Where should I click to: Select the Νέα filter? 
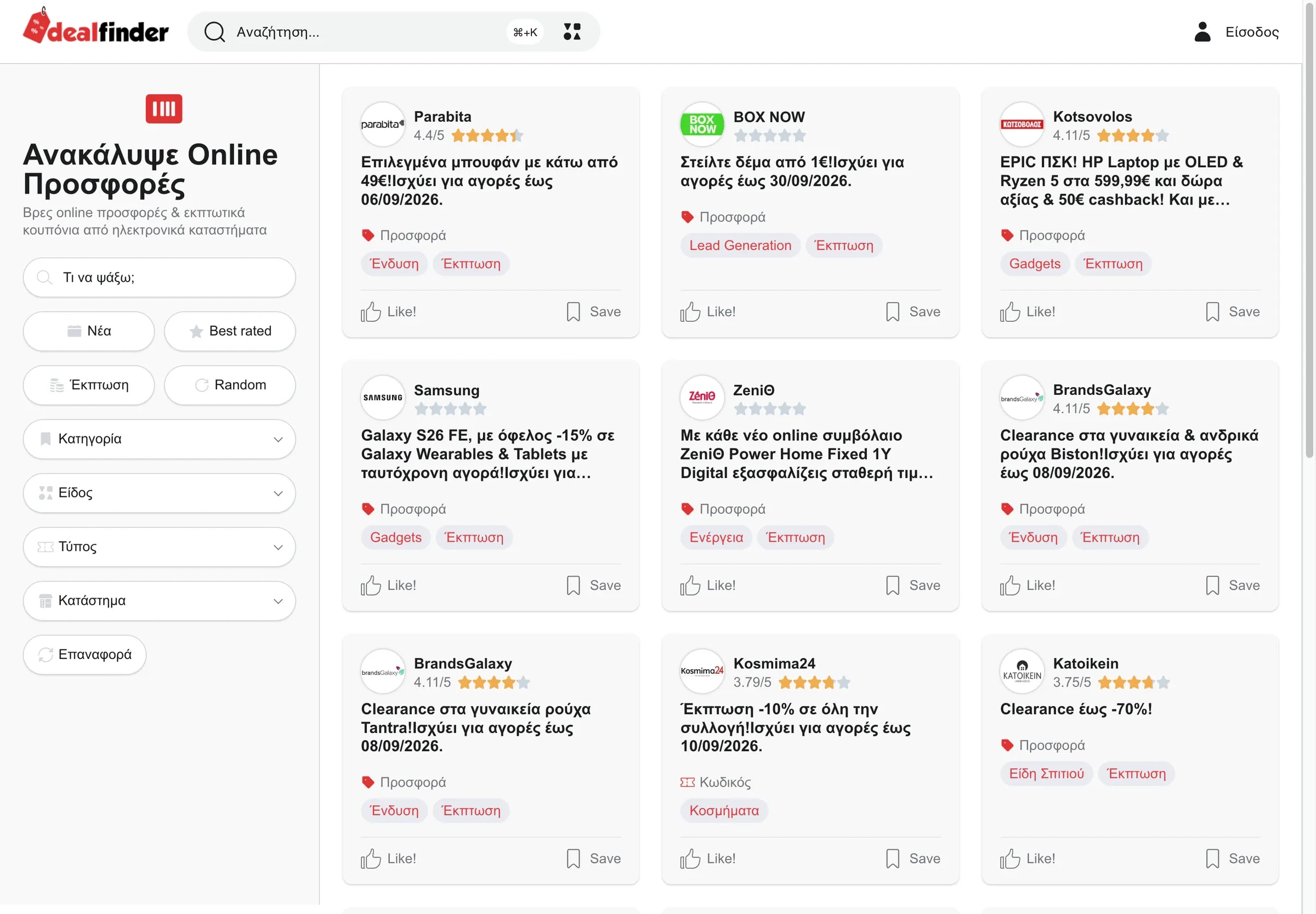tap(89, 331)
